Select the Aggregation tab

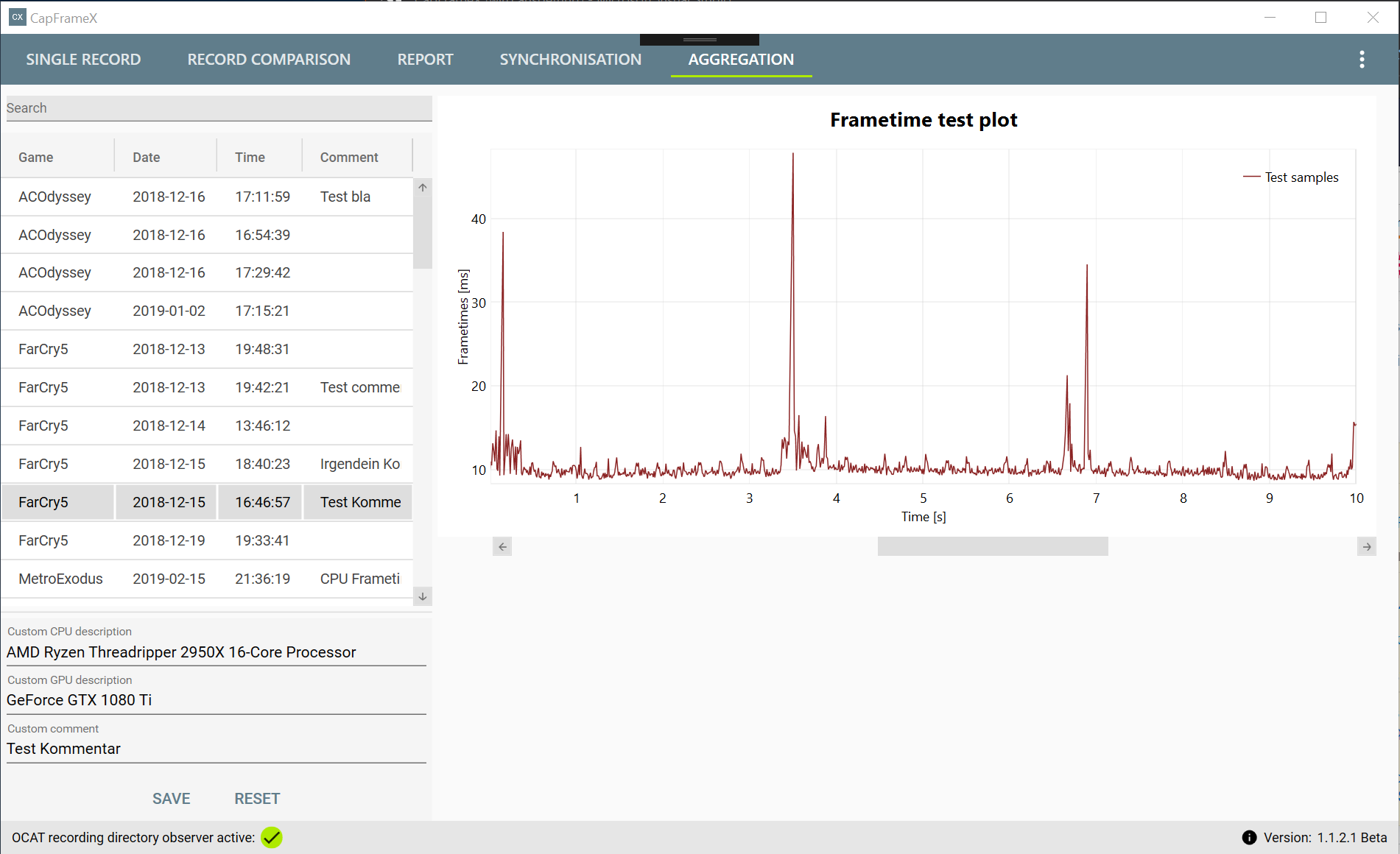pyautogui.click(x=741, y=60)
